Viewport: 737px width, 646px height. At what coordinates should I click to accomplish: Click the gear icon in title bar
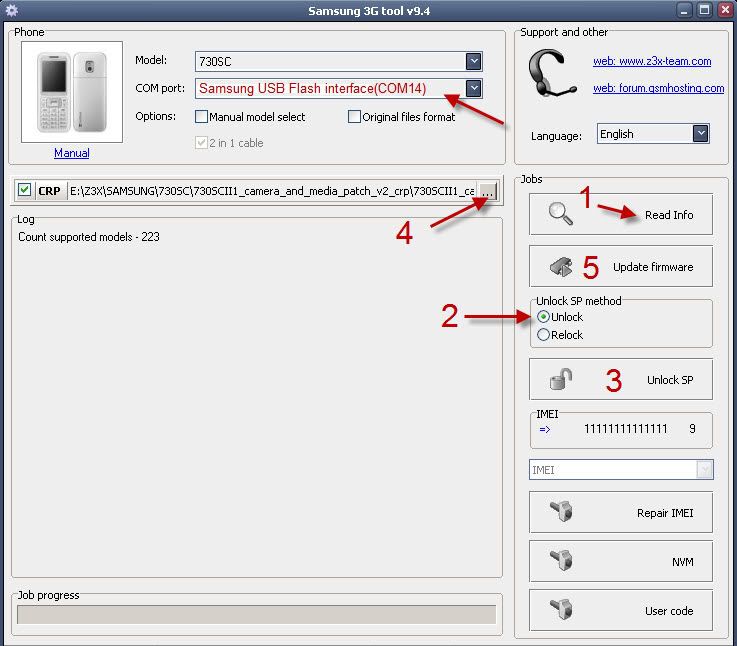click(x=11, y=10)
